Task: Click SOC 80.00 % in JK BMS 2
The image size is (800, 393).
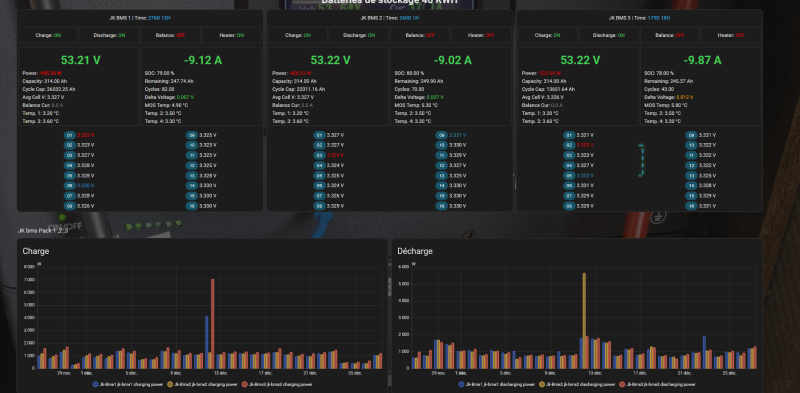Action: click(409, 73)
